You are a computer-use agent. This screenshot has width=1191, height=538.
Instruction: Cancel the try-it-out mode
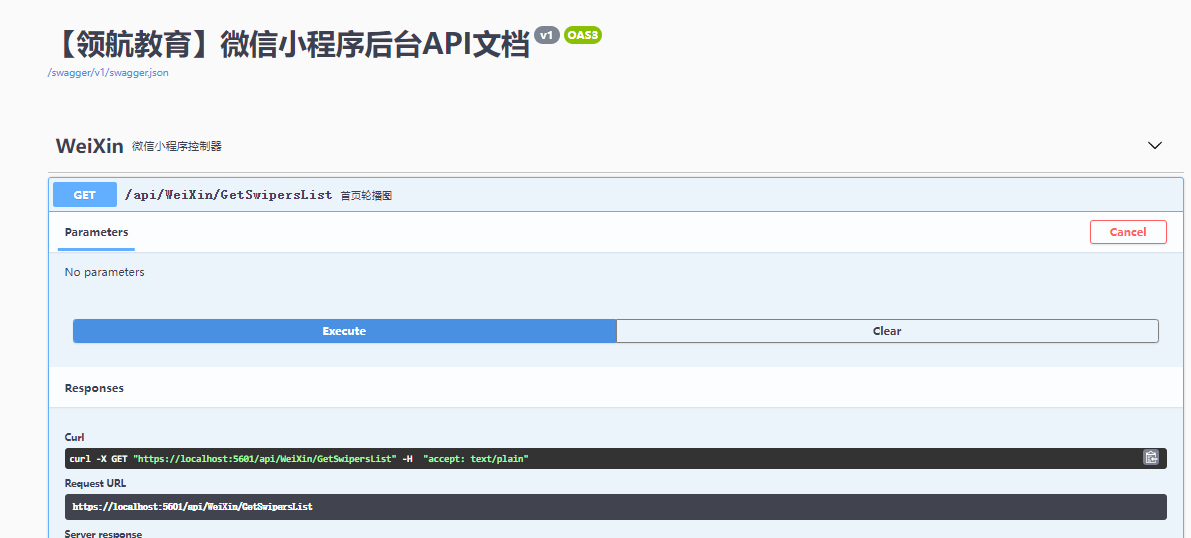point(1128,232)
